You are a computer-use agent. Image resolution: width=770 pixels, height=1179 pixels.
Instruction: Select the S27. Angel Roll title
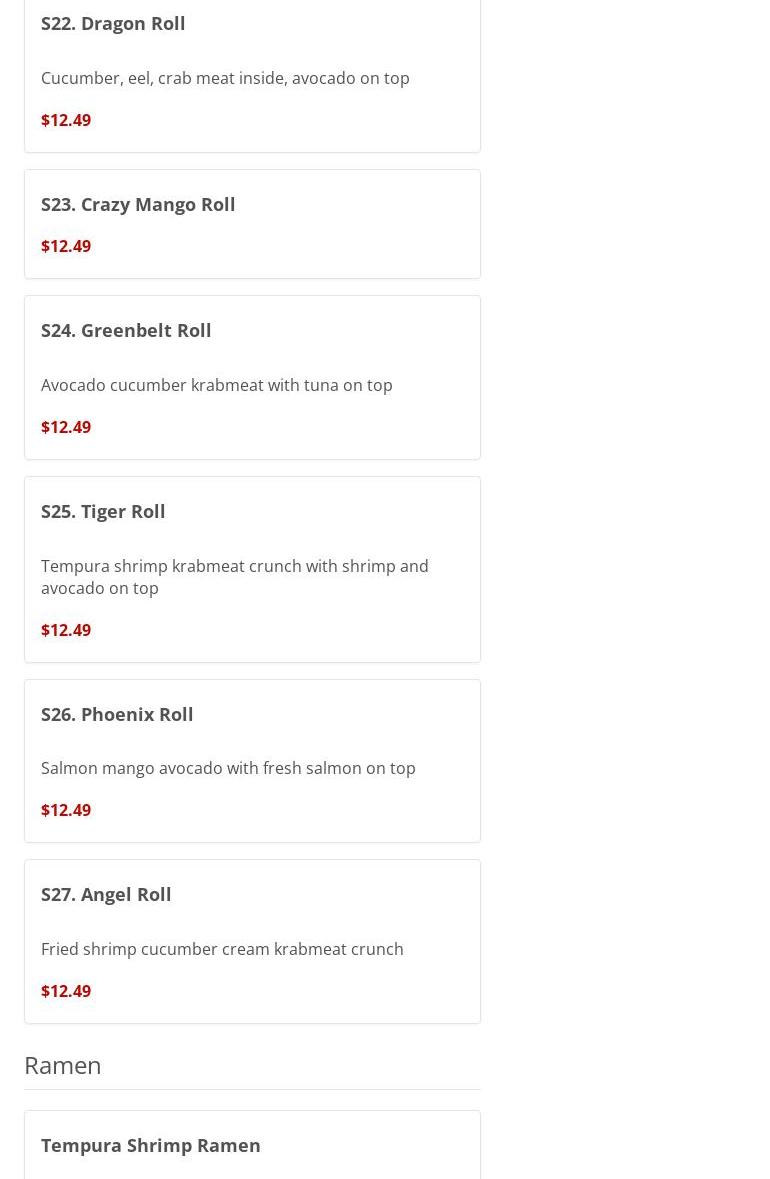[106, 894]
